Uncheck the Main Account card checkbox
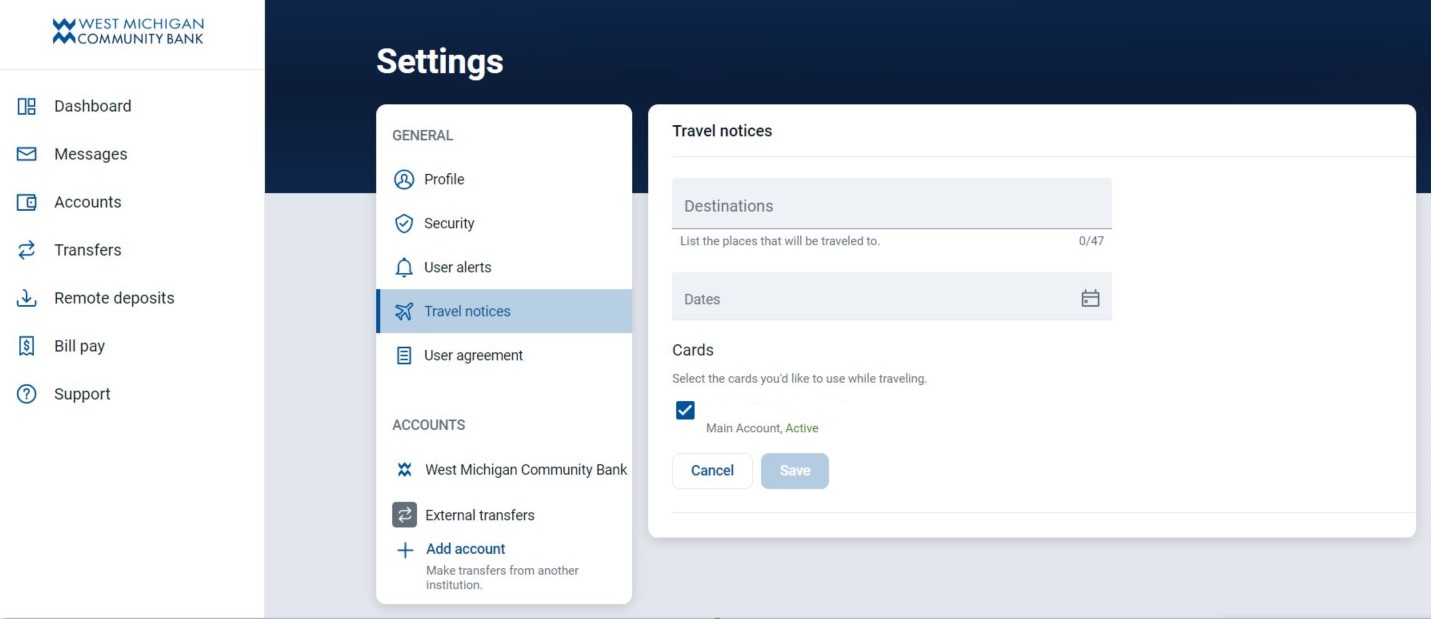The image size is (1431, 619). tap(685, 409)
